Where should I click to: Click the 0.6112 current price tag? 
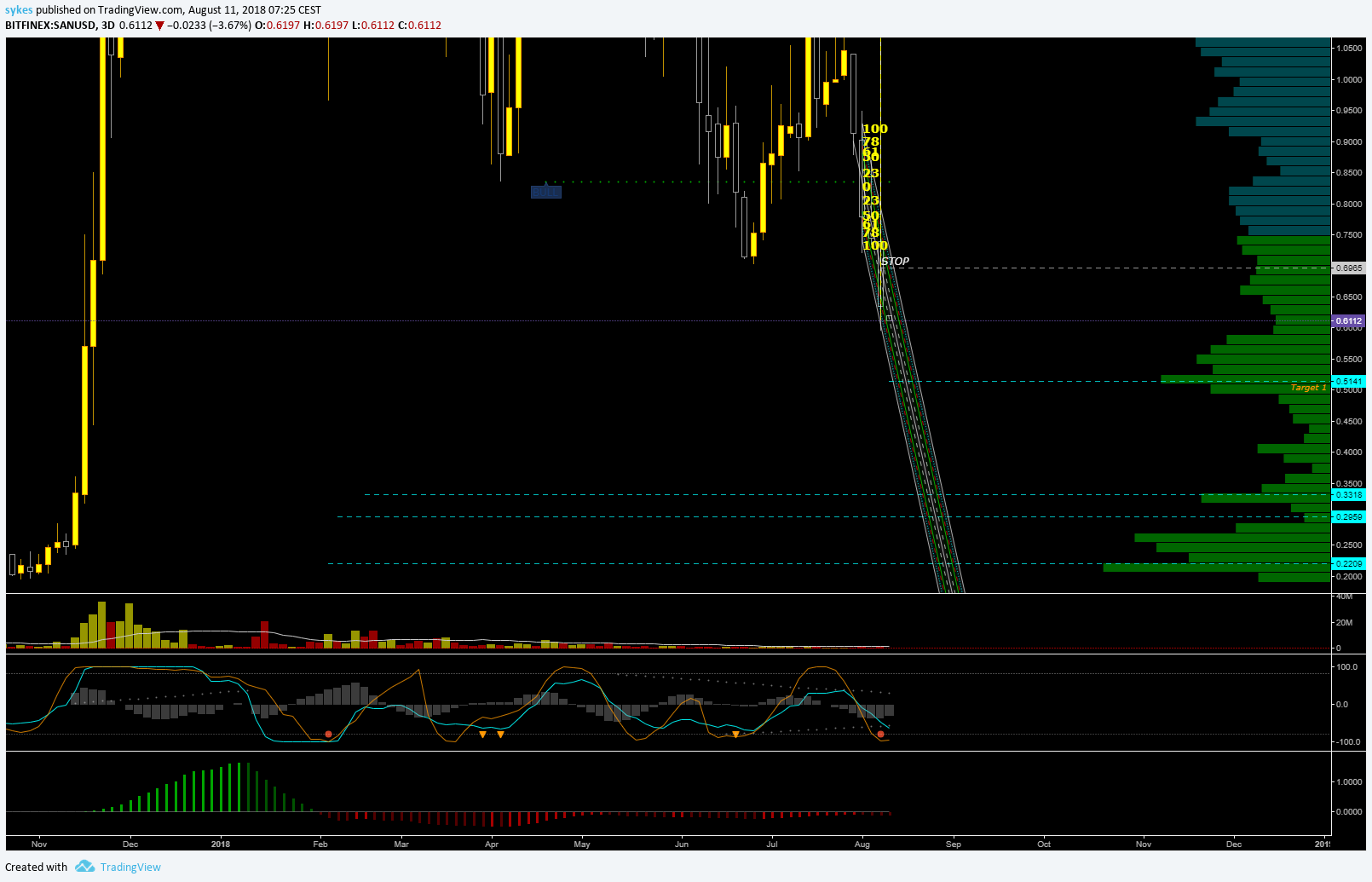coord(1348,321)
